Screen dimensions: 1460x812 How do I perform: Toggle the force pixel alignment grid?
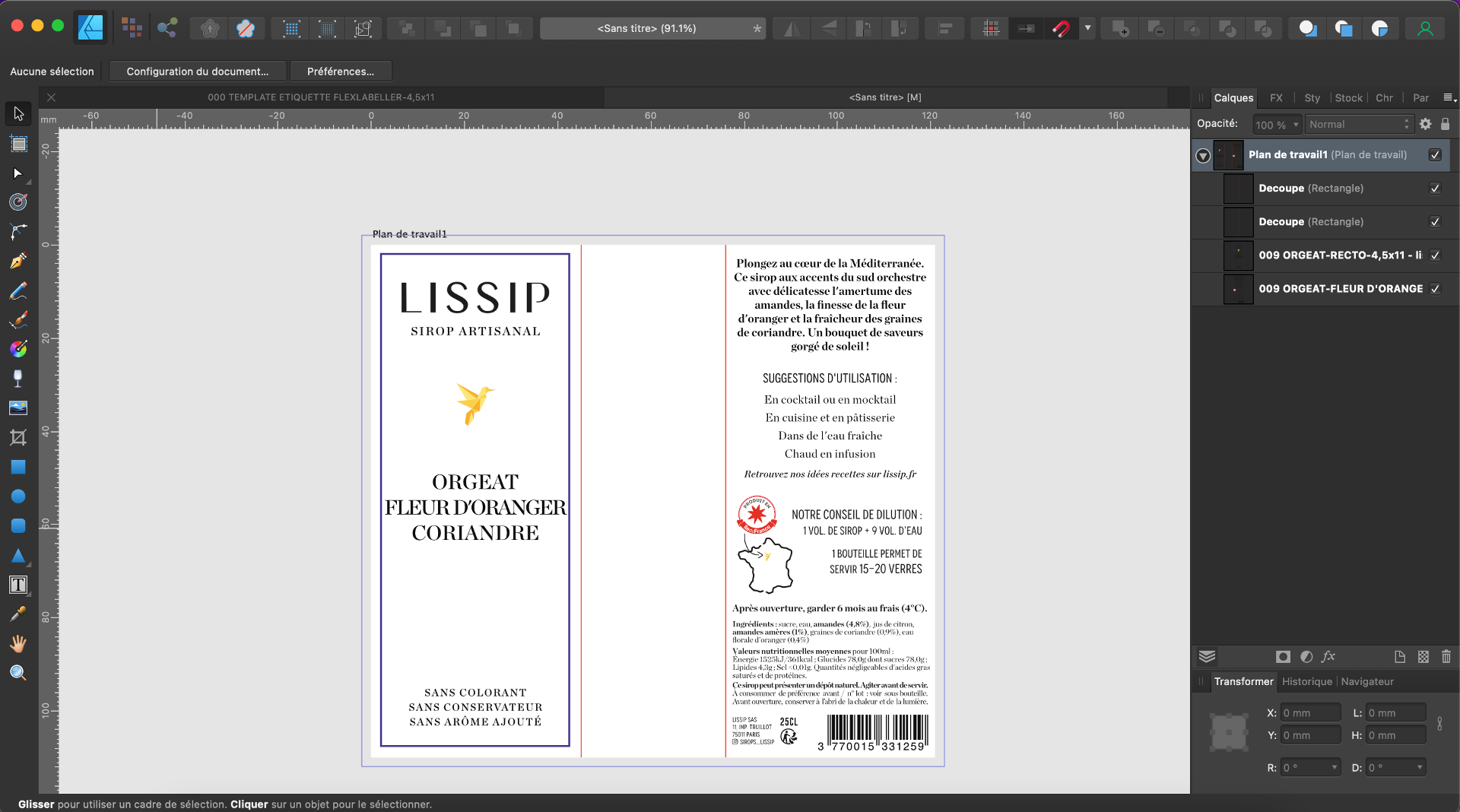coord(991,28)
